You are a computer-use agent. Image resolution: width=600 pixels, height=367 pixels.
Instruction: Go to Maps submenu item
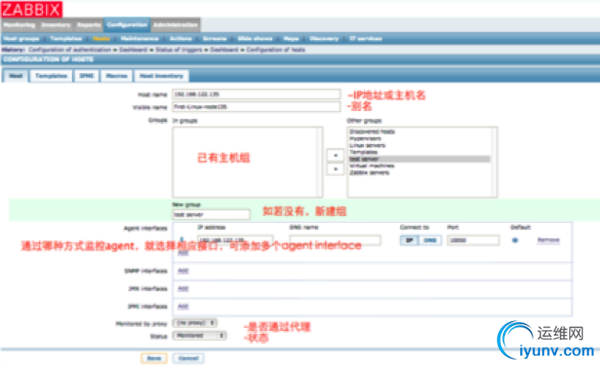[291, 39]
